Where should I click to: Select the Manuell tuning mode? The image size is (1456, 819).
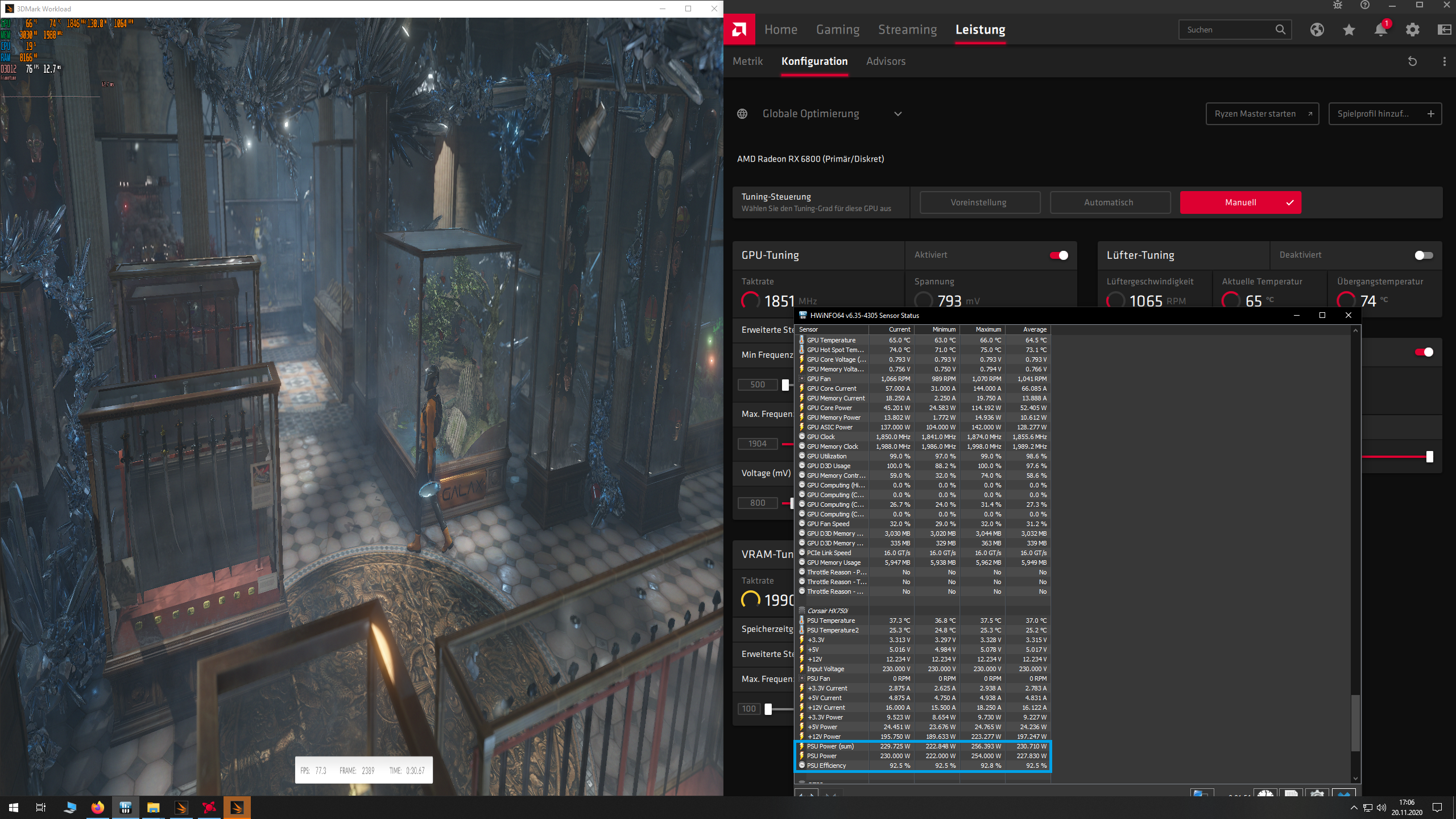pos(1240,202)
